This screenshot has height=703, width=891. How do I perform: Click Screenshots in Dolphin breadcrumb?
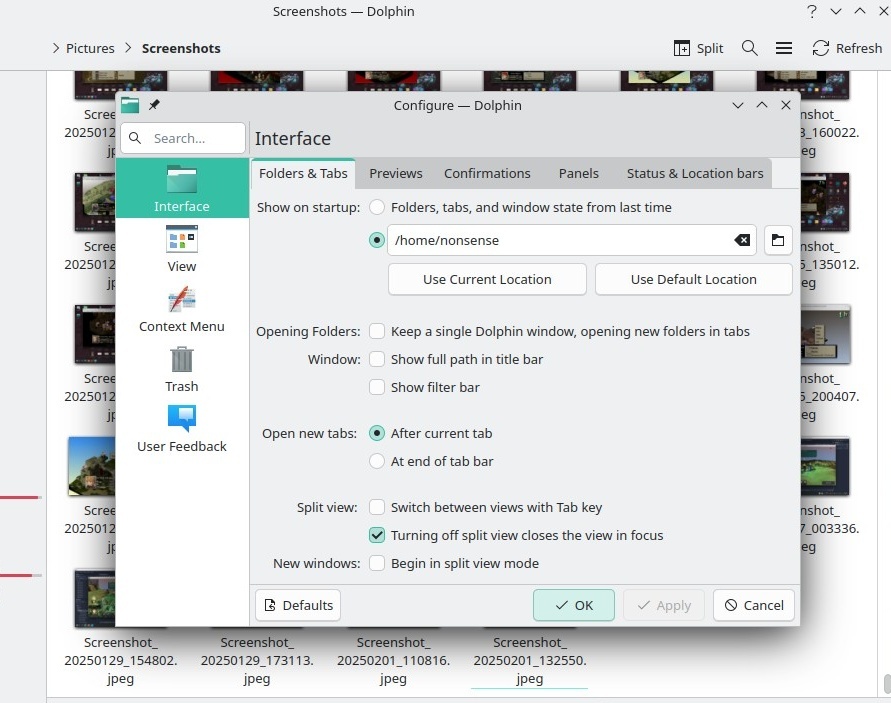point(181,48)
